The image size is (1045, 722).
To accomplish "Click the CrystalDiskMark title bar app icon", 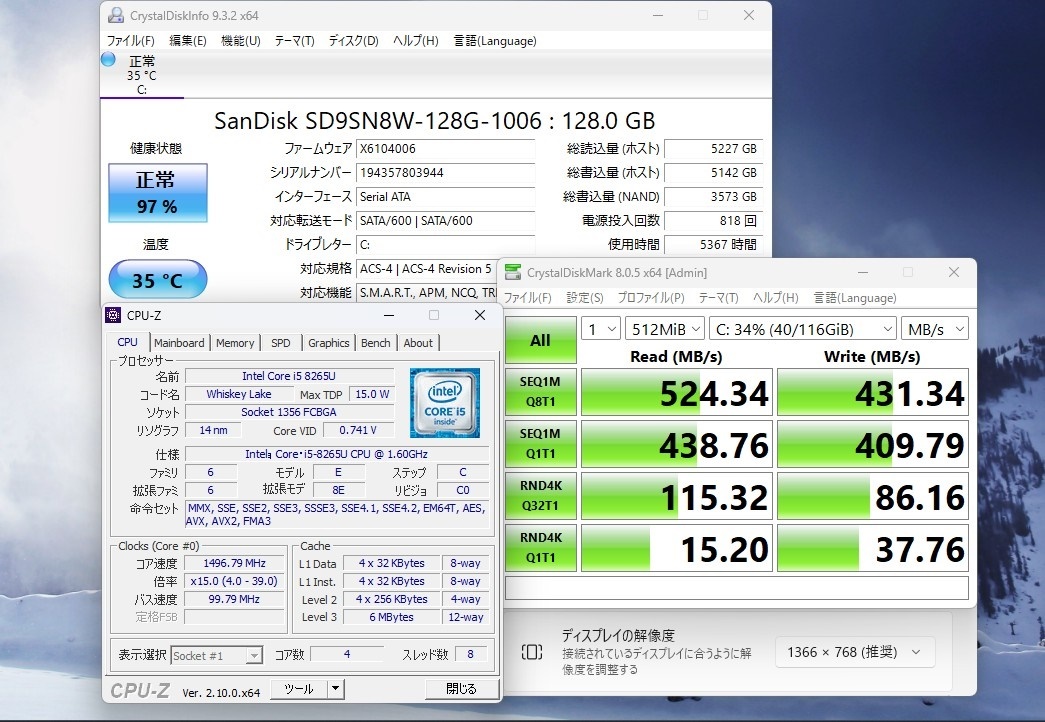I will pyautogui.click(x=513, y=272).
